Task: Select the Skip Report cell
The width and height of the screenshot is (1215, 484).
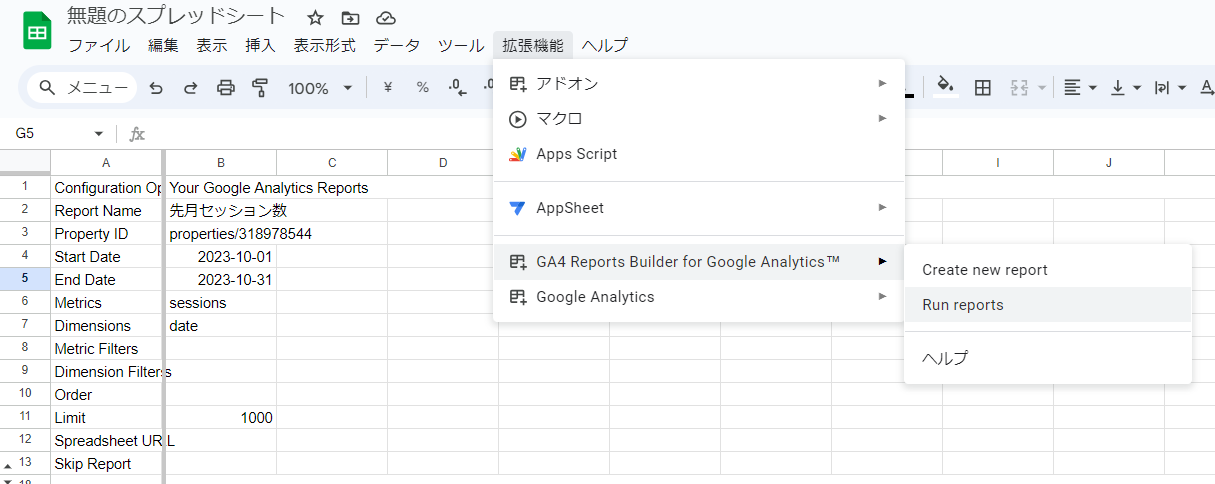Action: click(x=106, y=464)
